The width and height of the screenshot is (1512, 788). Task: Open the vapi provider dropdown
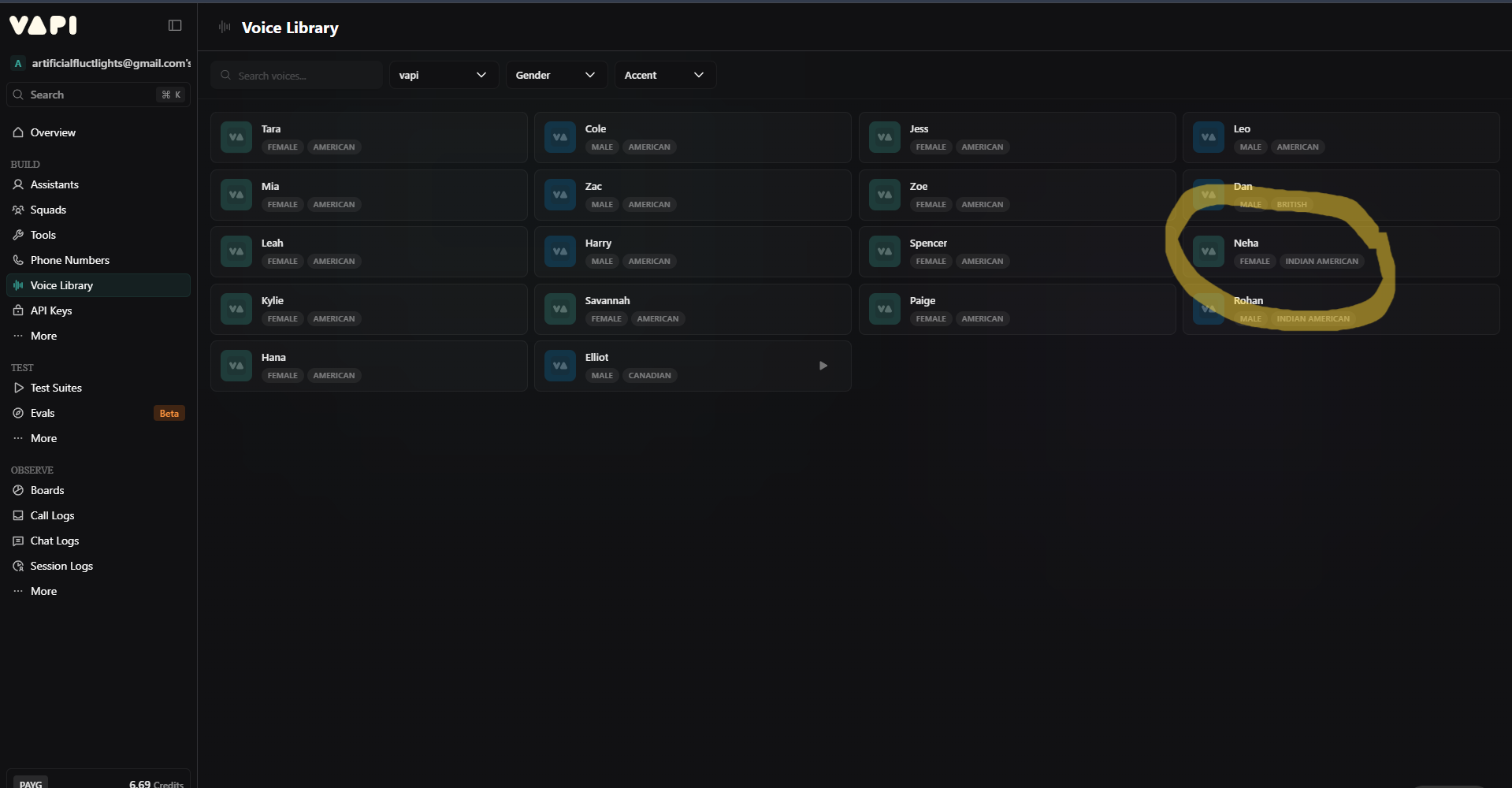coord(444,75)
